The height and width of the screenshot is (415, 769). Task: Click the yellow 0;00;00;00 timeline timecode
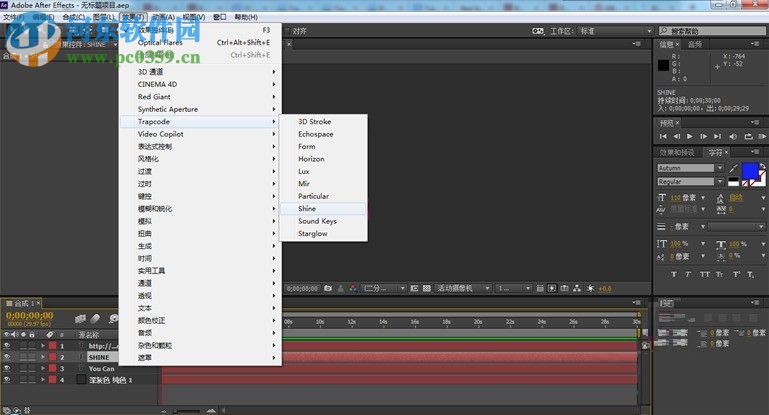29,315
